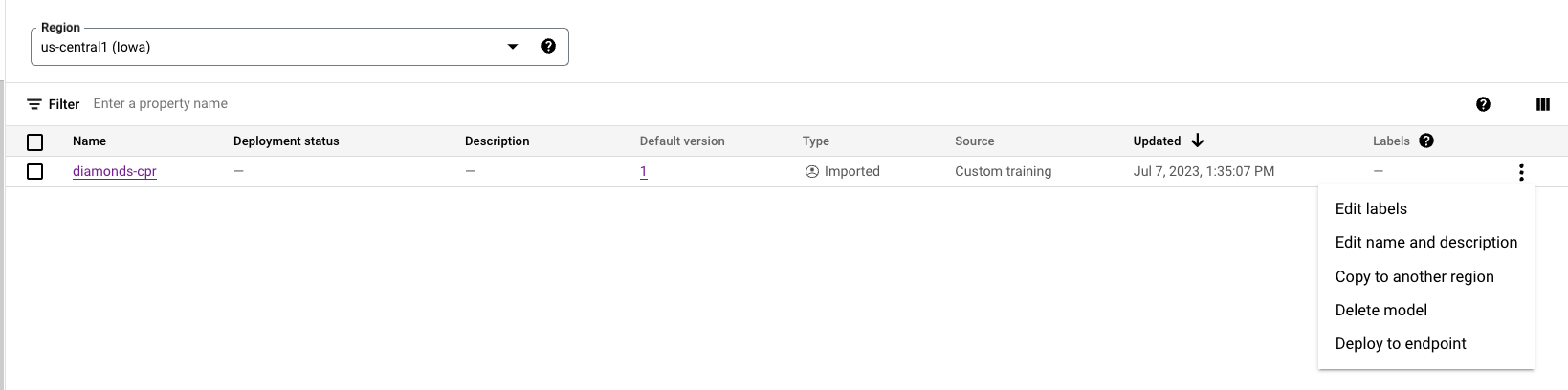Click the Imported type icon
This screenshot has width=1568, height=390.
(812, 172)
